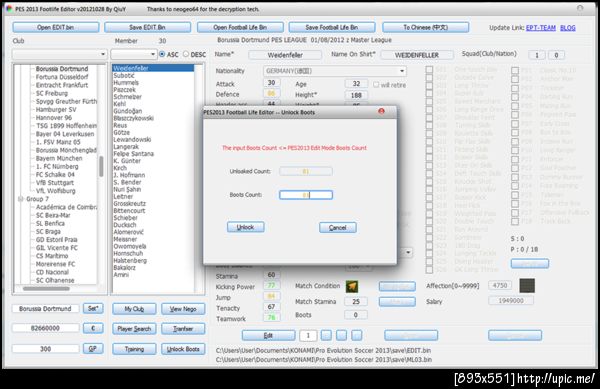Click the Salary field showing 1949000

(511, 301)
